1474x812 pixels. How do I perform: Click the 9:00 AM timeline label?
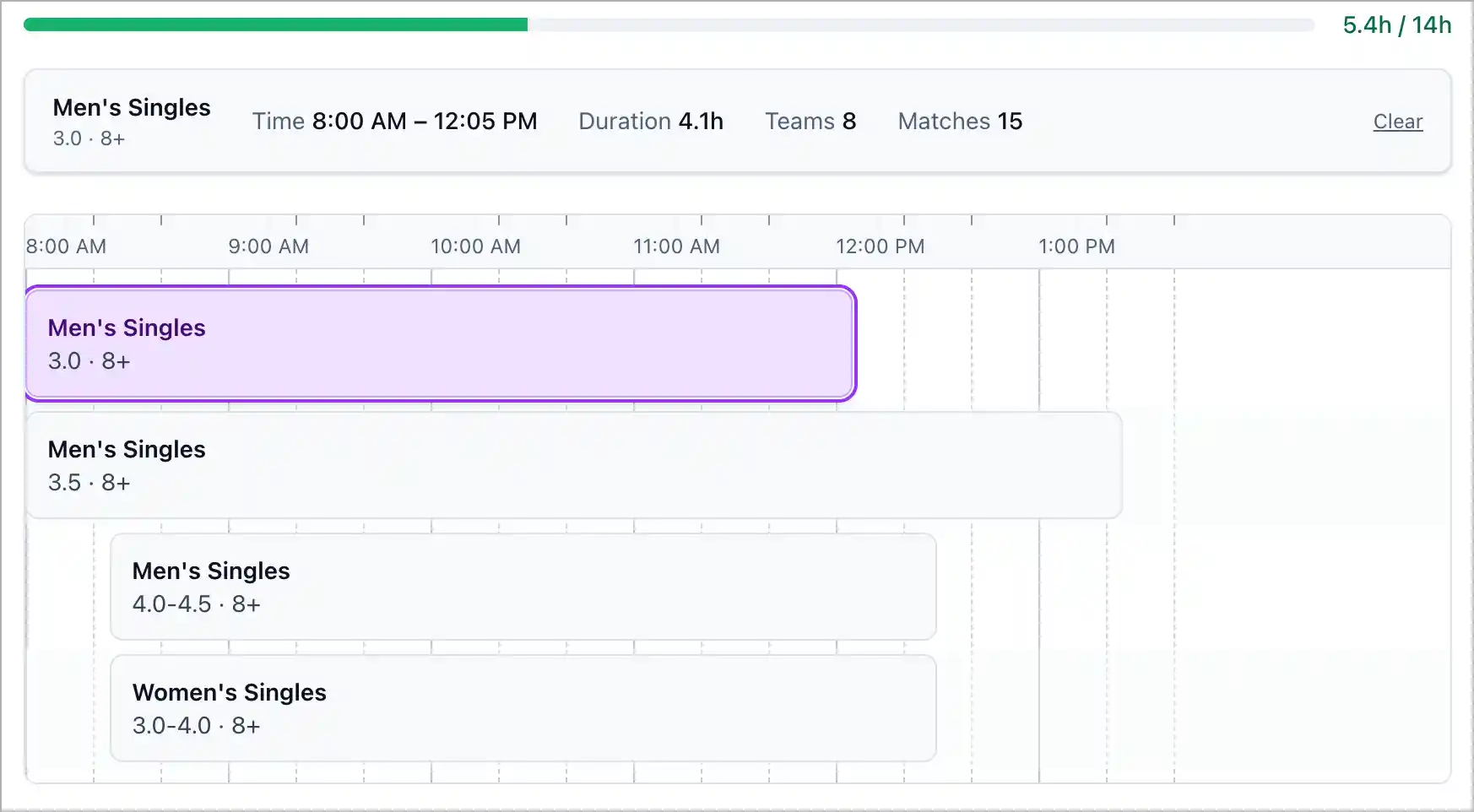coord(268,246)
